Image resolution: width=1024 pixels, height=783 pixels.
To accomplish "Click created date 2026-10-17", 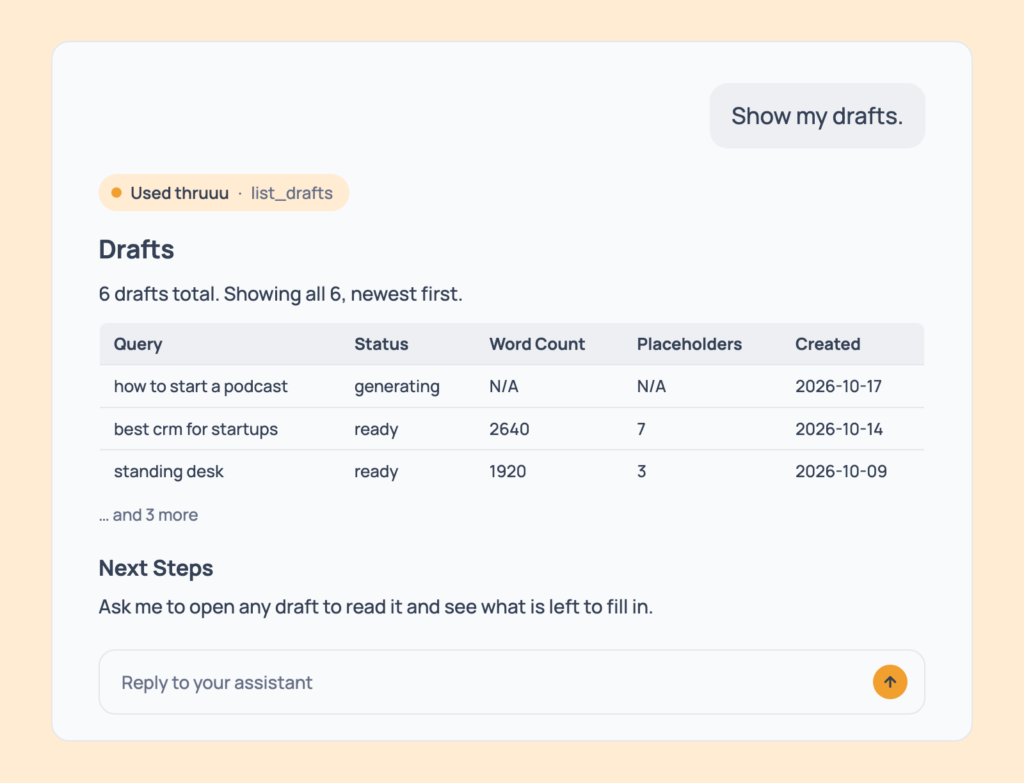I will 838,387.
